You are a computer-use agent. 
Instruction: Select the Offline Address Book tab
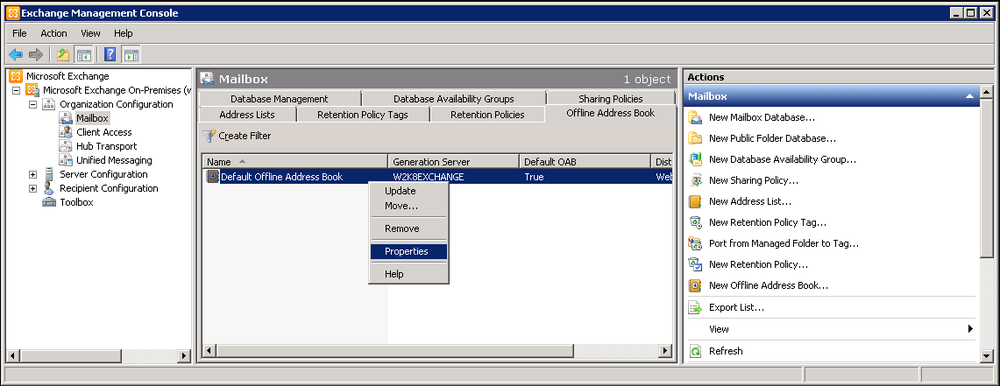610,114
